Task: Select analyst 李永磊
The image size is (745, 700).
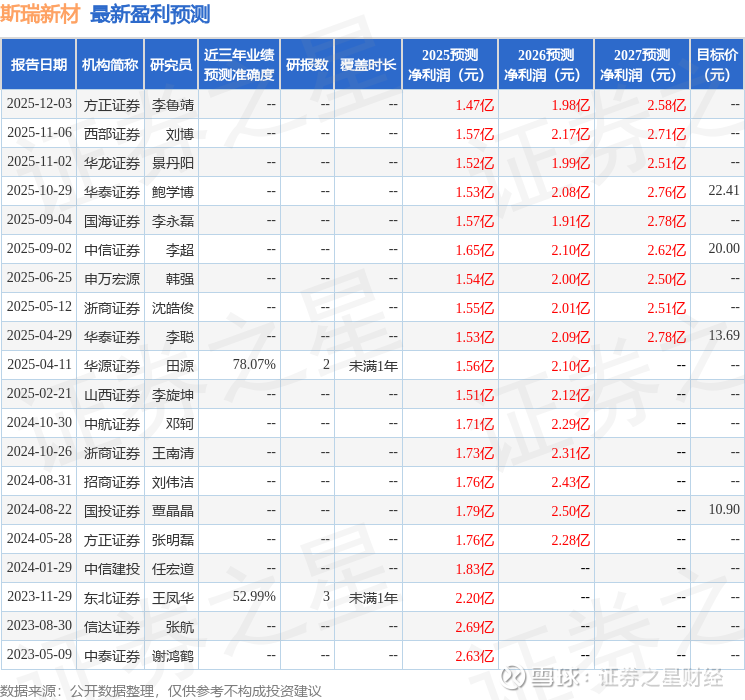Action: [x=173, y=221]
